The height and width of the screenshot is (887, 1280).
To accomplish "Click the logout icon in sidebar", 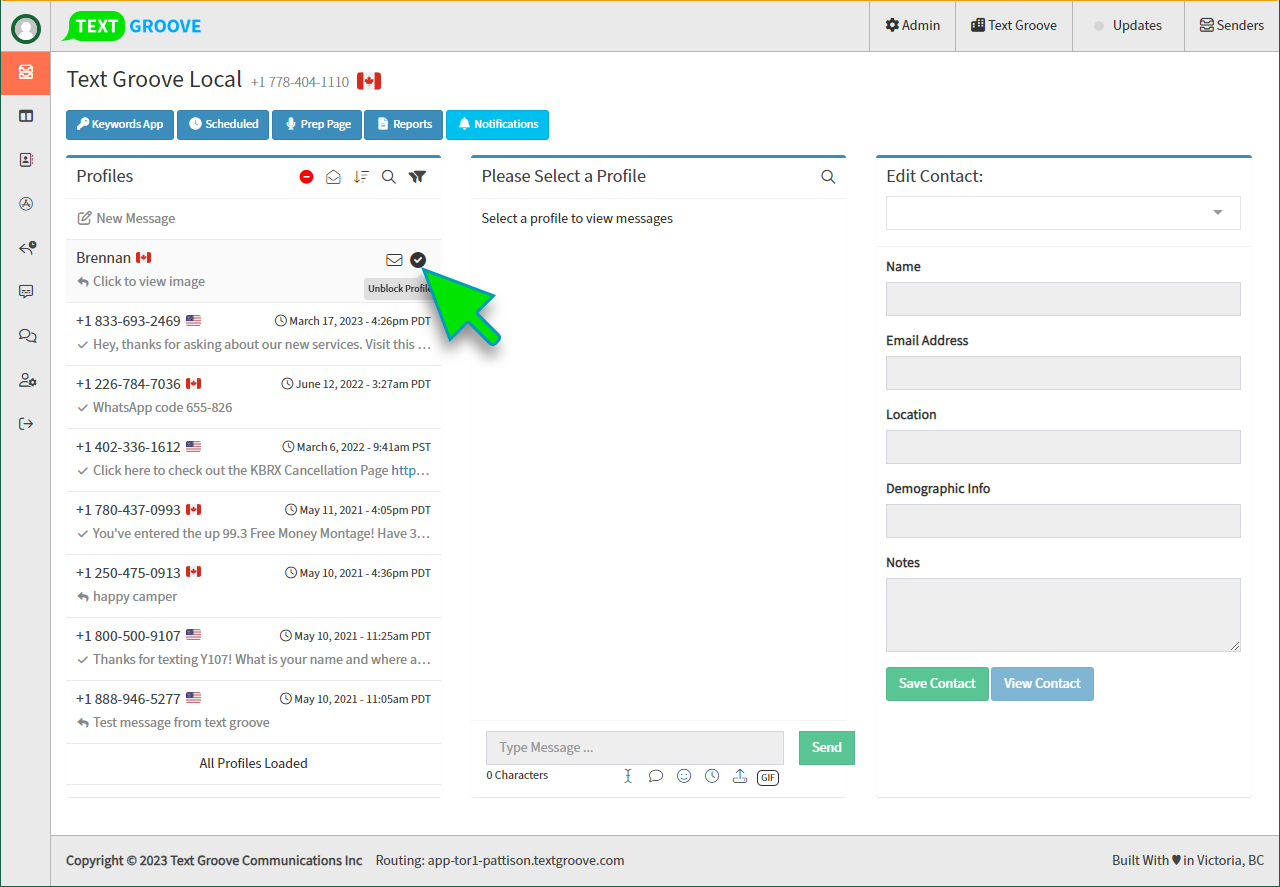I will 26,424.
